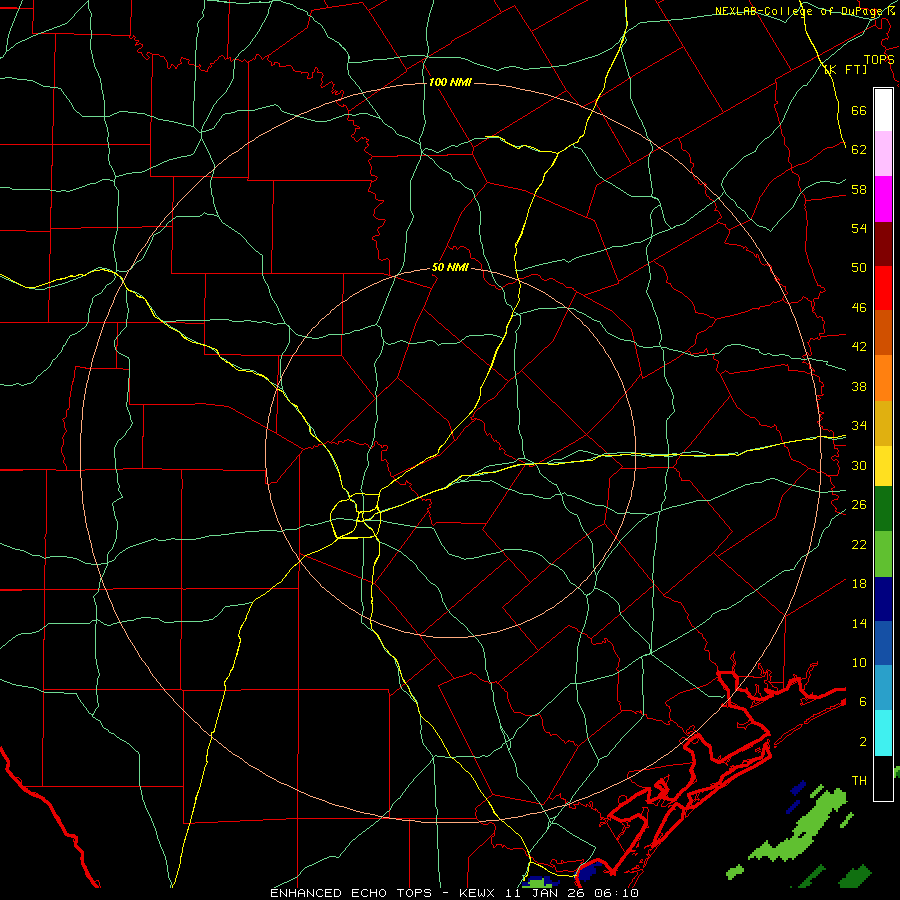The height and width of the screenshot is (900, 900).
Task: Click the bright red swatch in the color scale
Action: point(883,288)
